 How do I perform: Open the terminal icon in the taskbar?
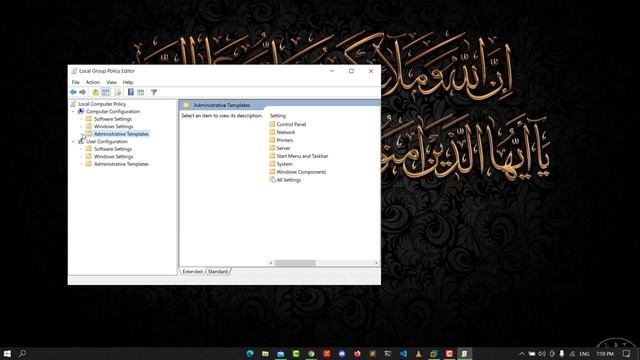[388, 353]
